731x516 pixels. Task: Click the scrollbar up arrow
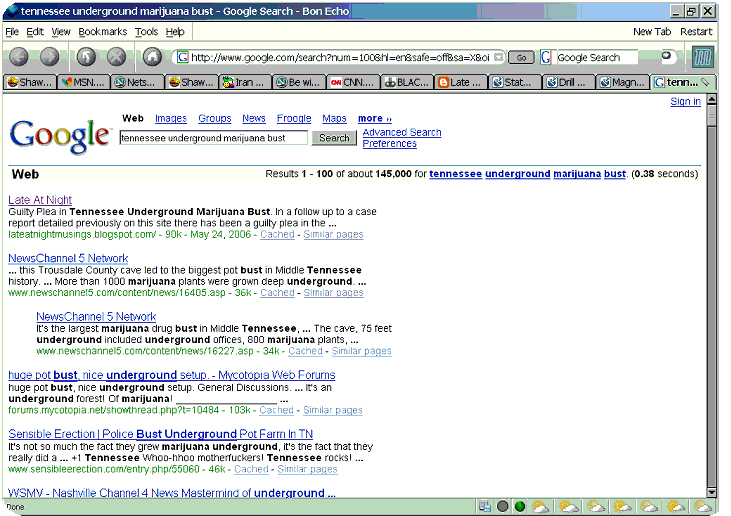pos(711,99)
